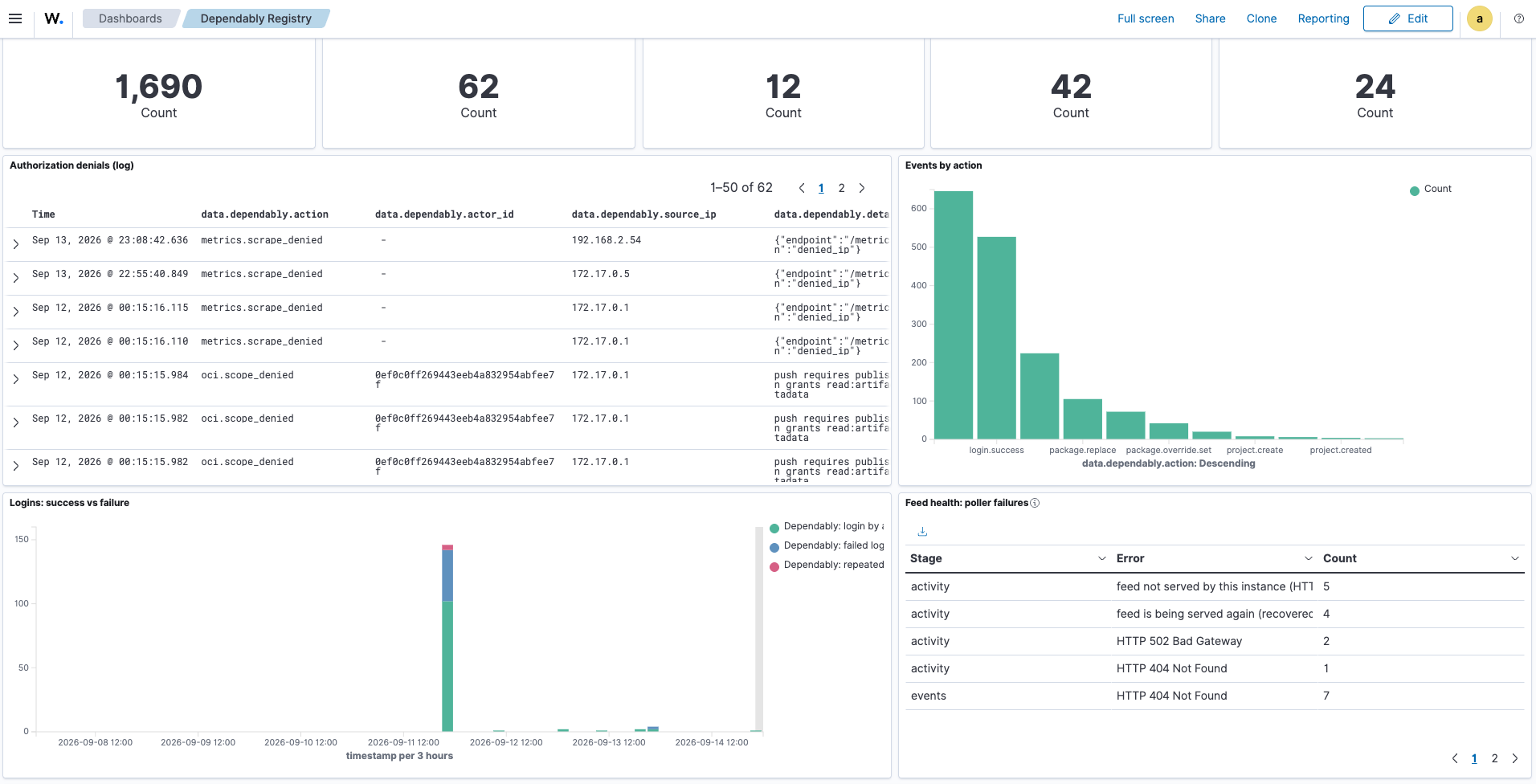Click 'HTTP 502 Bad Gateway' error cell

point(1179,641)
